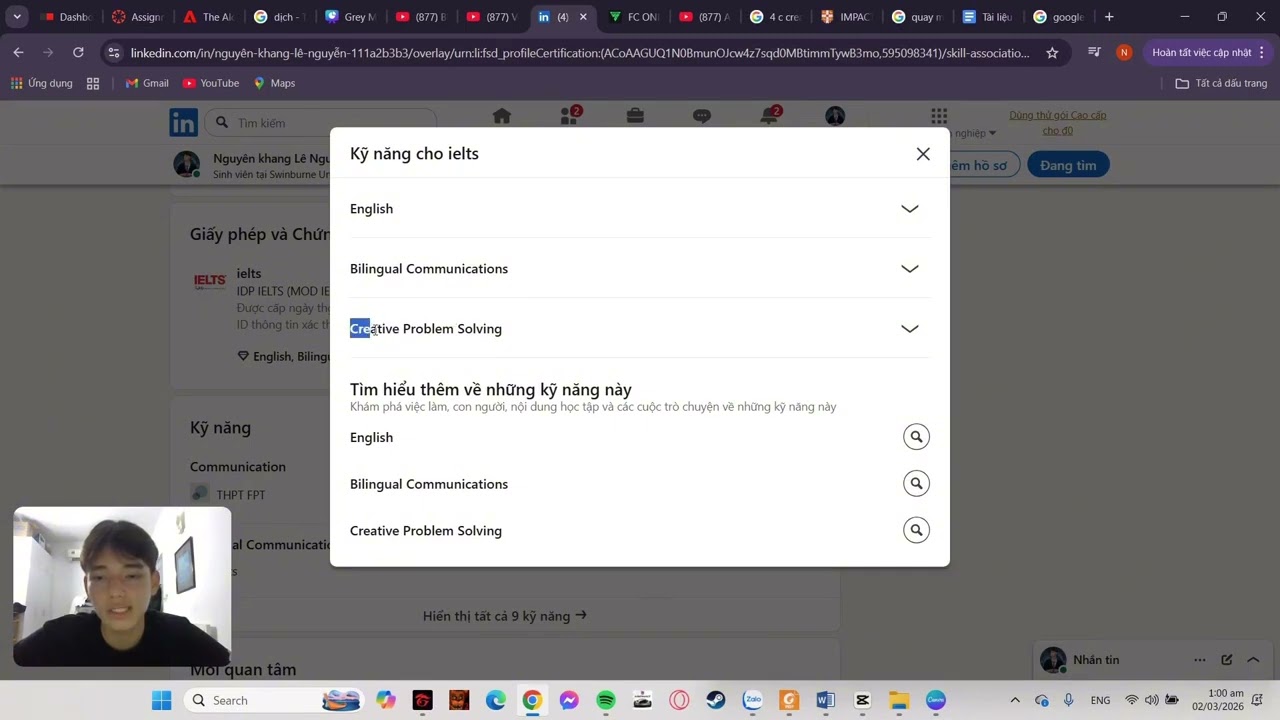The width and height of the screenshot is (1280, 720).
Task: Click the Đang tìm button
Action: tap(1068, 165)
